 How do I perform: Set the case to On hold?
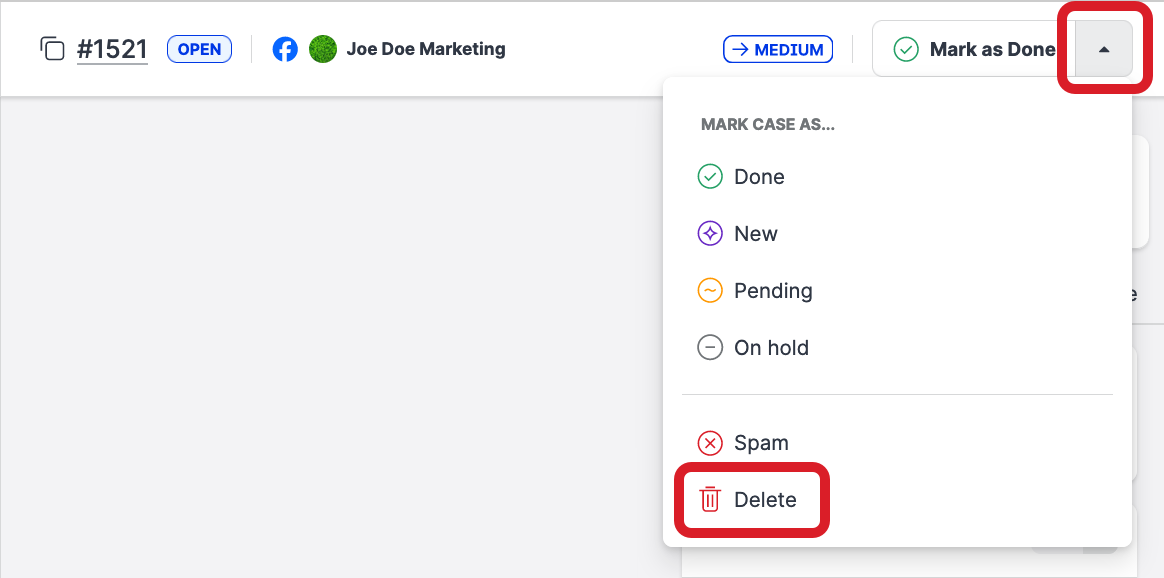[x=771, y=348]
